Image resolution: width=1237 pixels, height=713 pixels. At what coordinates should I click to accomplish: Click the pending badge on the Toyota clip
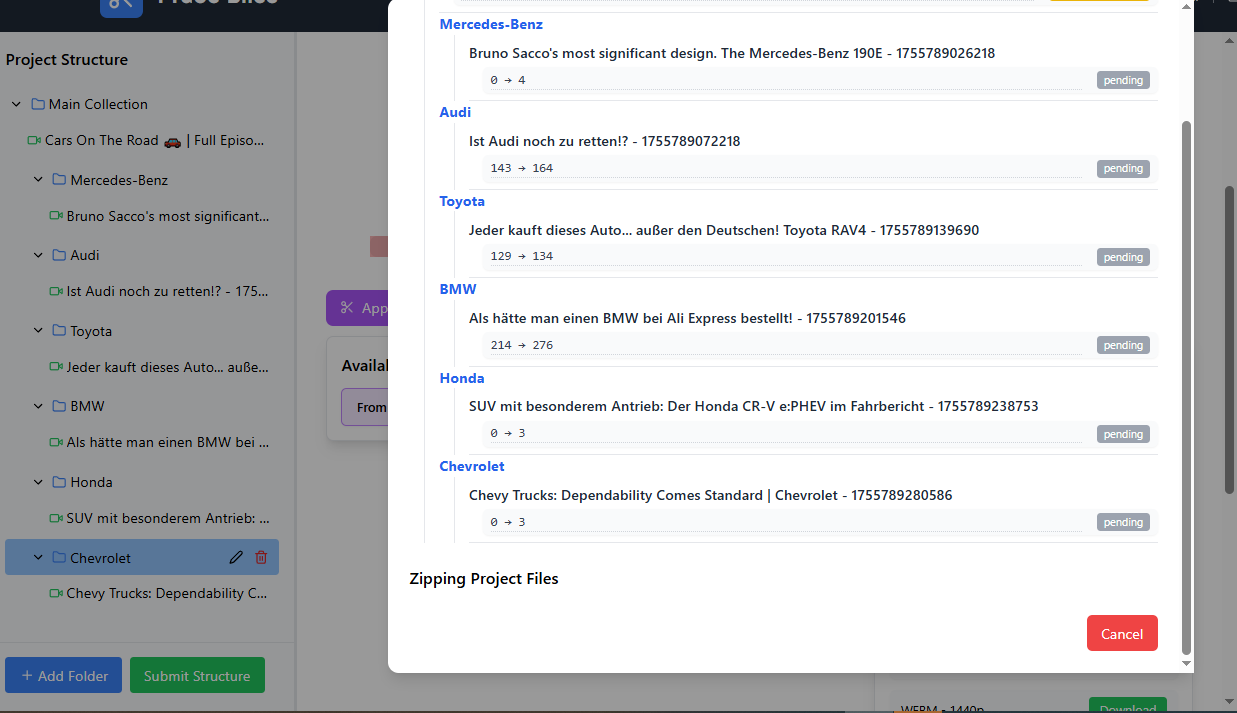pyautogui.click(x=1123, y=257)
